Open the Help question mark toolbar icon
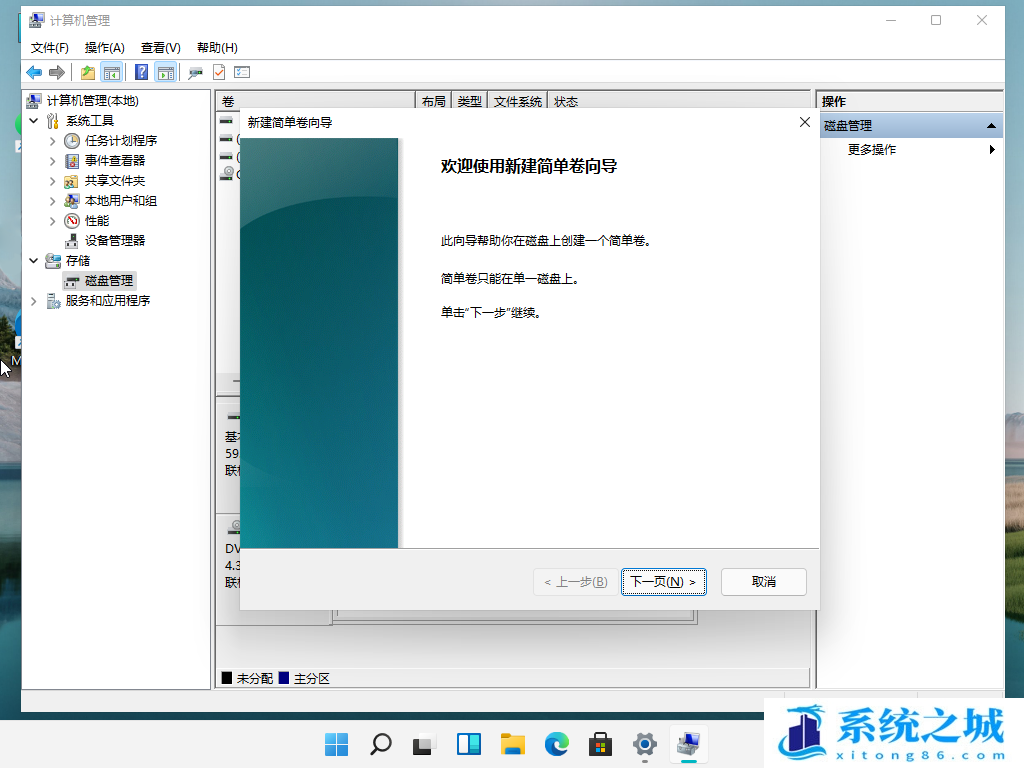This screenshot has height=768, width=1024. click(141, 72)
